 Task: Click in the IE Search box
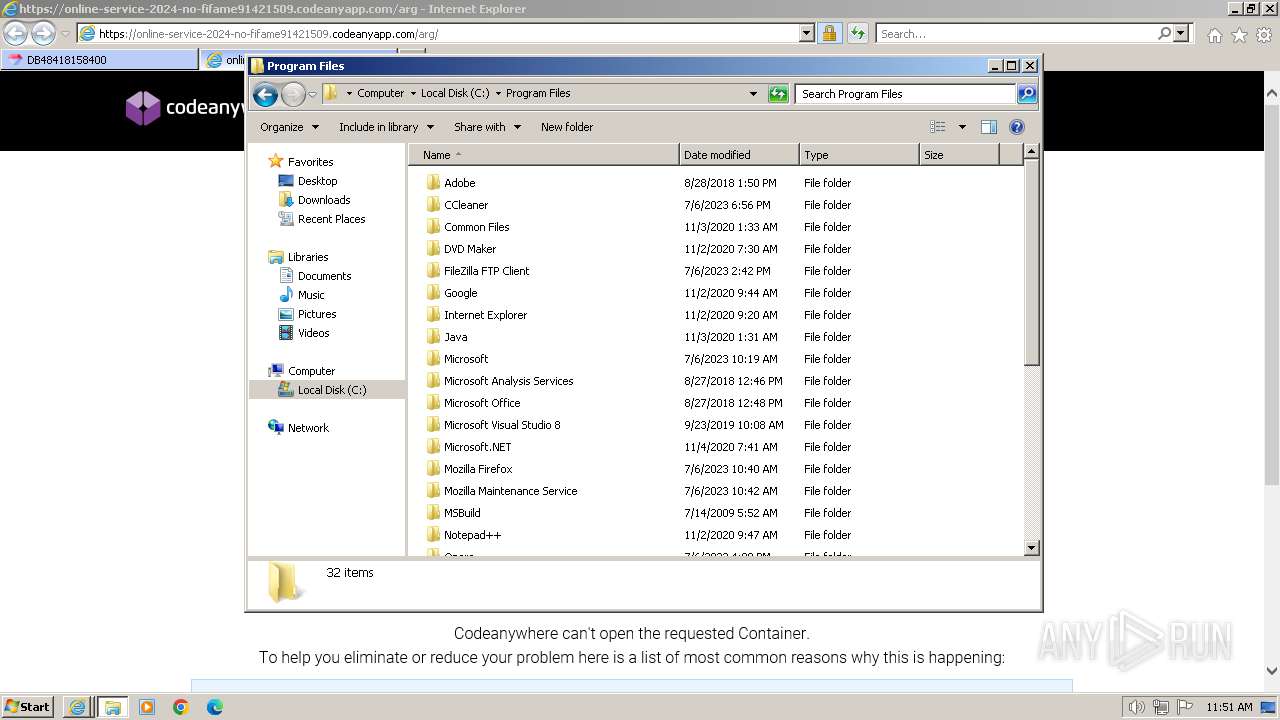[1016, 34]
